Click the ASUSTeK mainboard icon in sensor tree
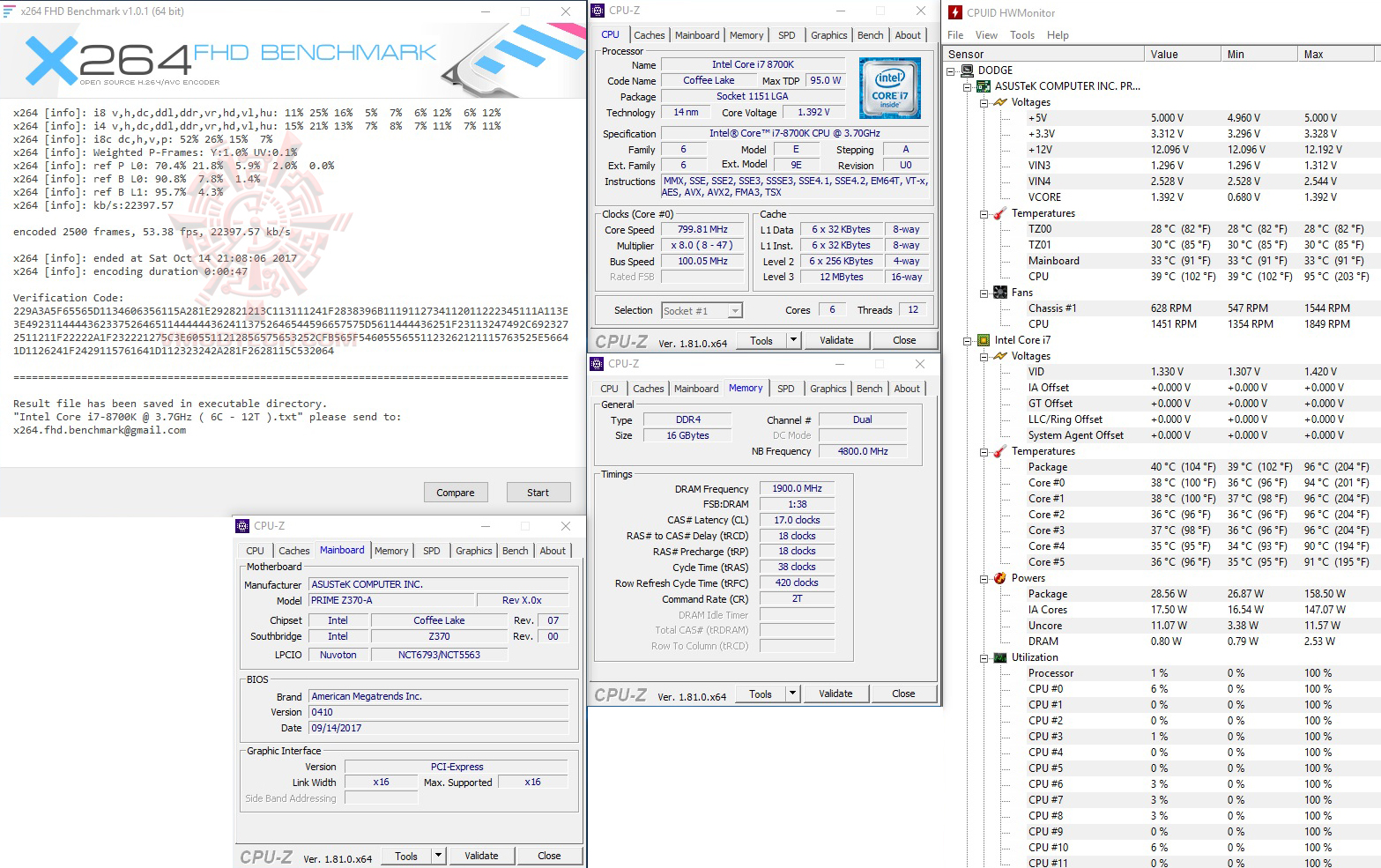This screenshot has width=1381, height=868. click(984, 85)
